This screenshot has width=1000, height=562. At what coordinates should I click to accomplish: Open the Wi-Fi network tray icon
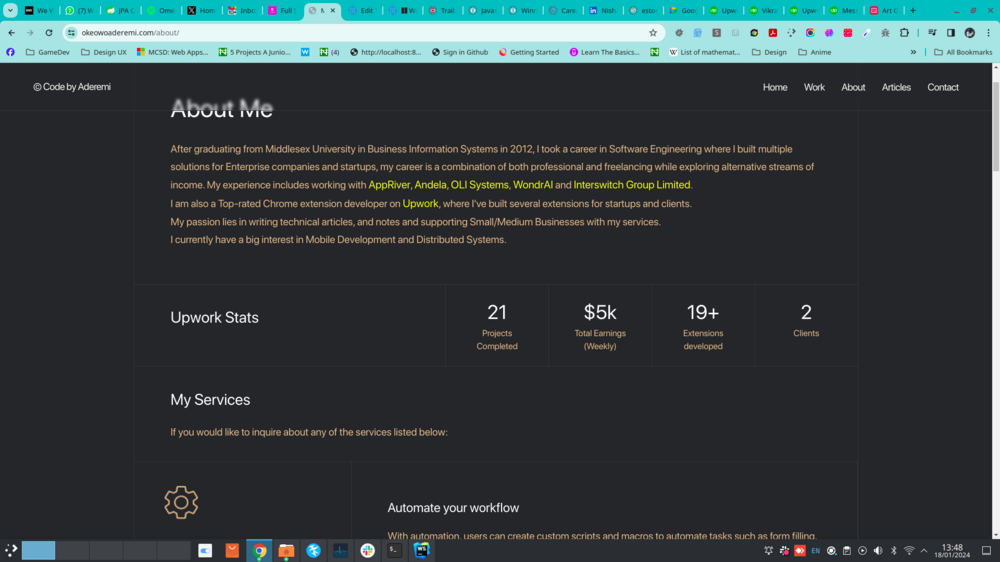tap(909, 551)
